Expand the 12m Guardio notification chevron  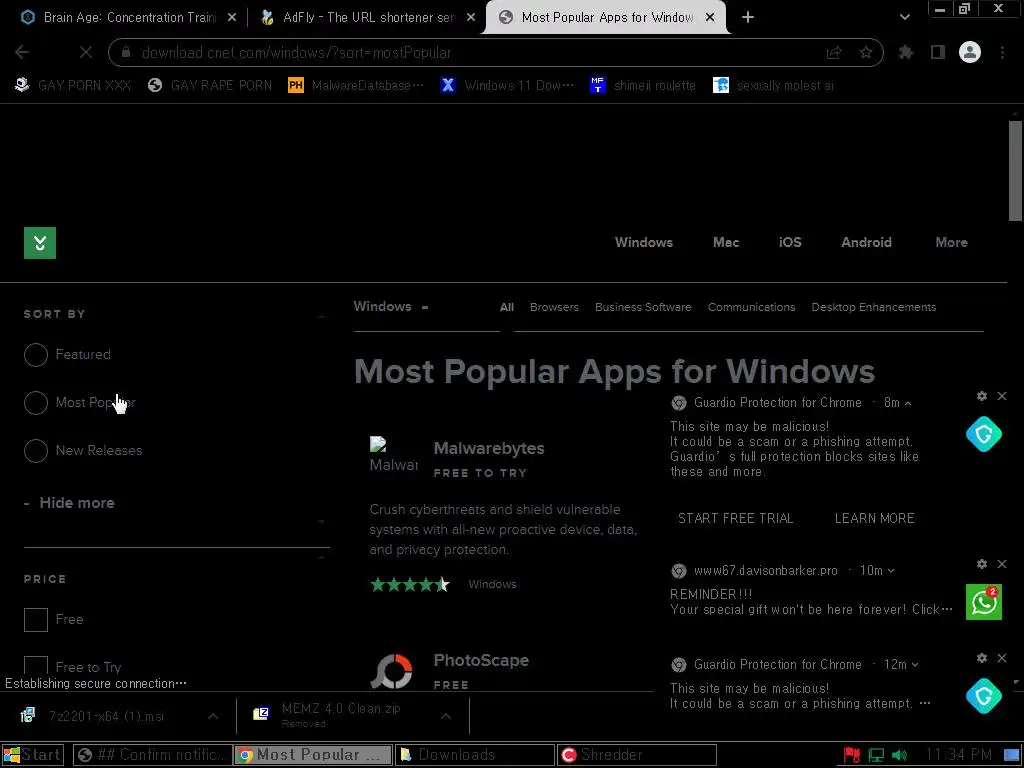[914, 665]
